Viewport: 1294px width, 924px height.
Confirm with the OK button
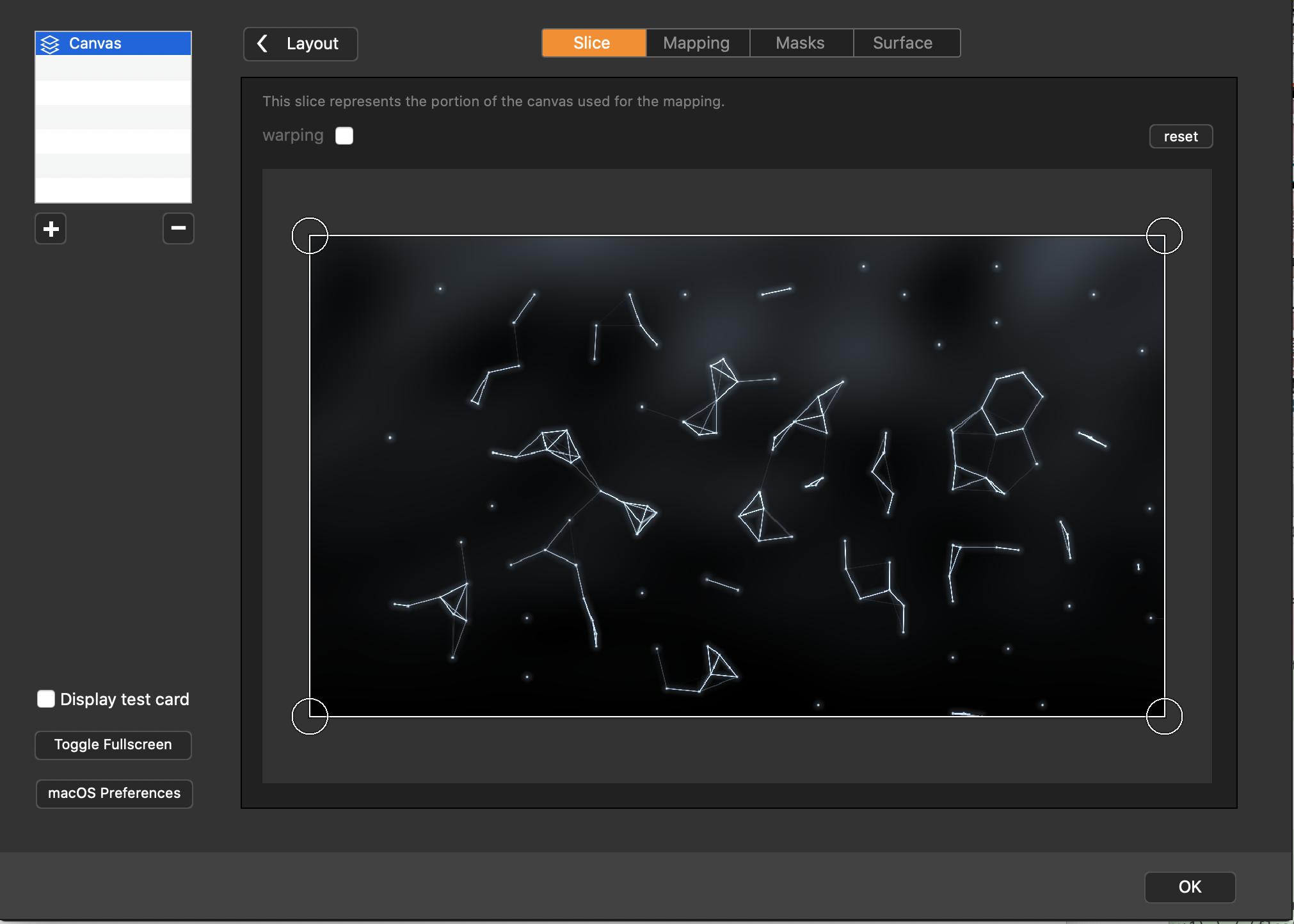1190,887
